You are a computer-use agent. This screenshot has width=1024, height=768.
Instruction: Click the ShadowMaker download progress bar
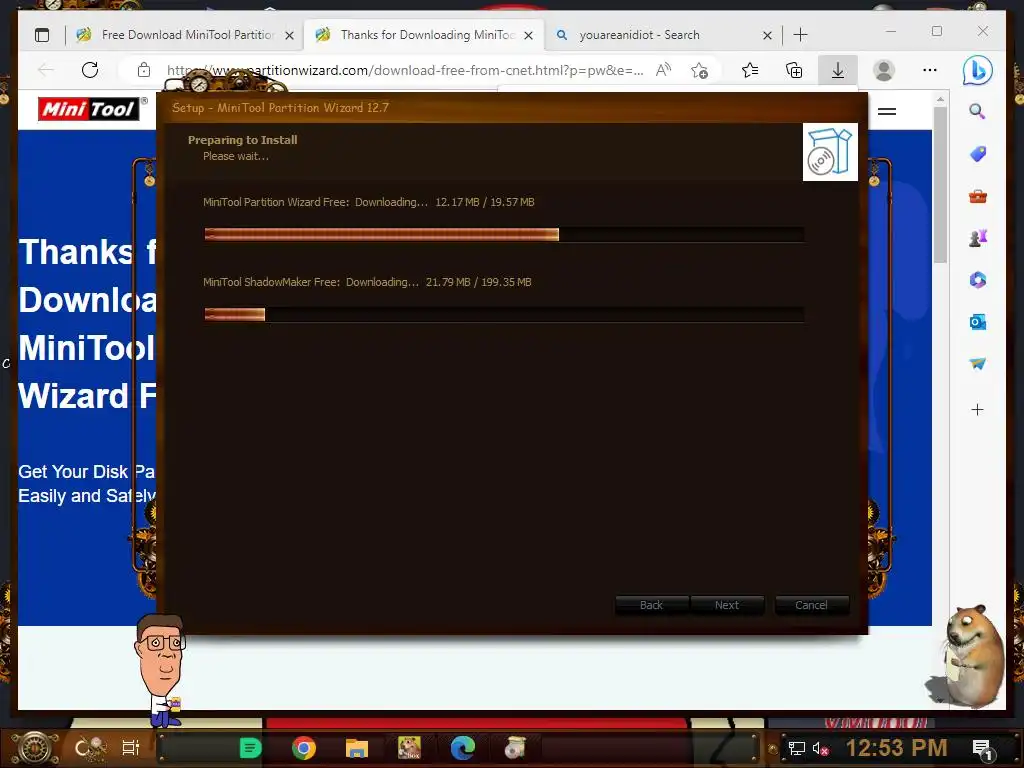click(x=504, y=315)
